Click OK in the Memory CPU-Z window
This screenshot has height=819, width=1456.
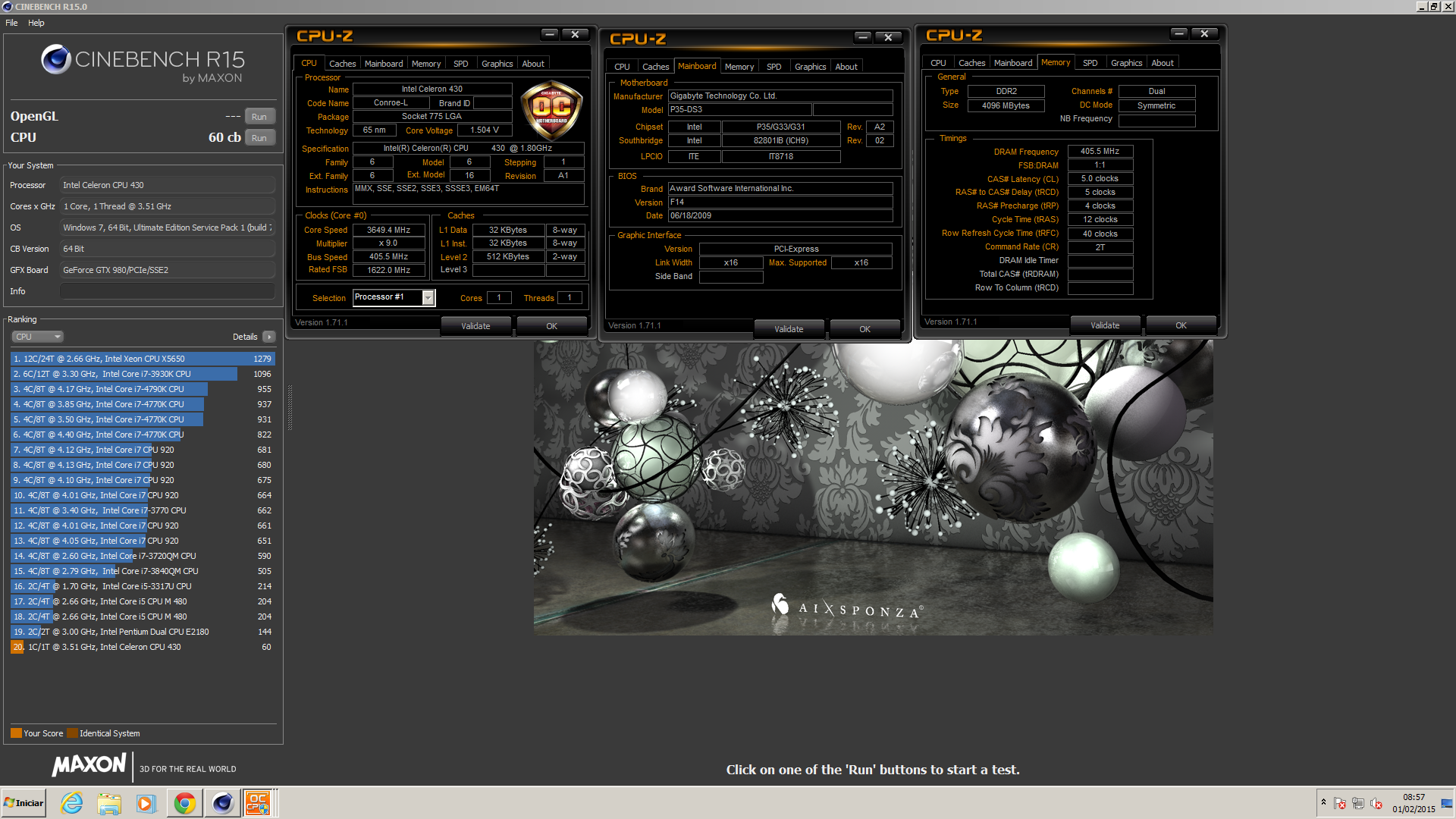[x=1181, y=325]
